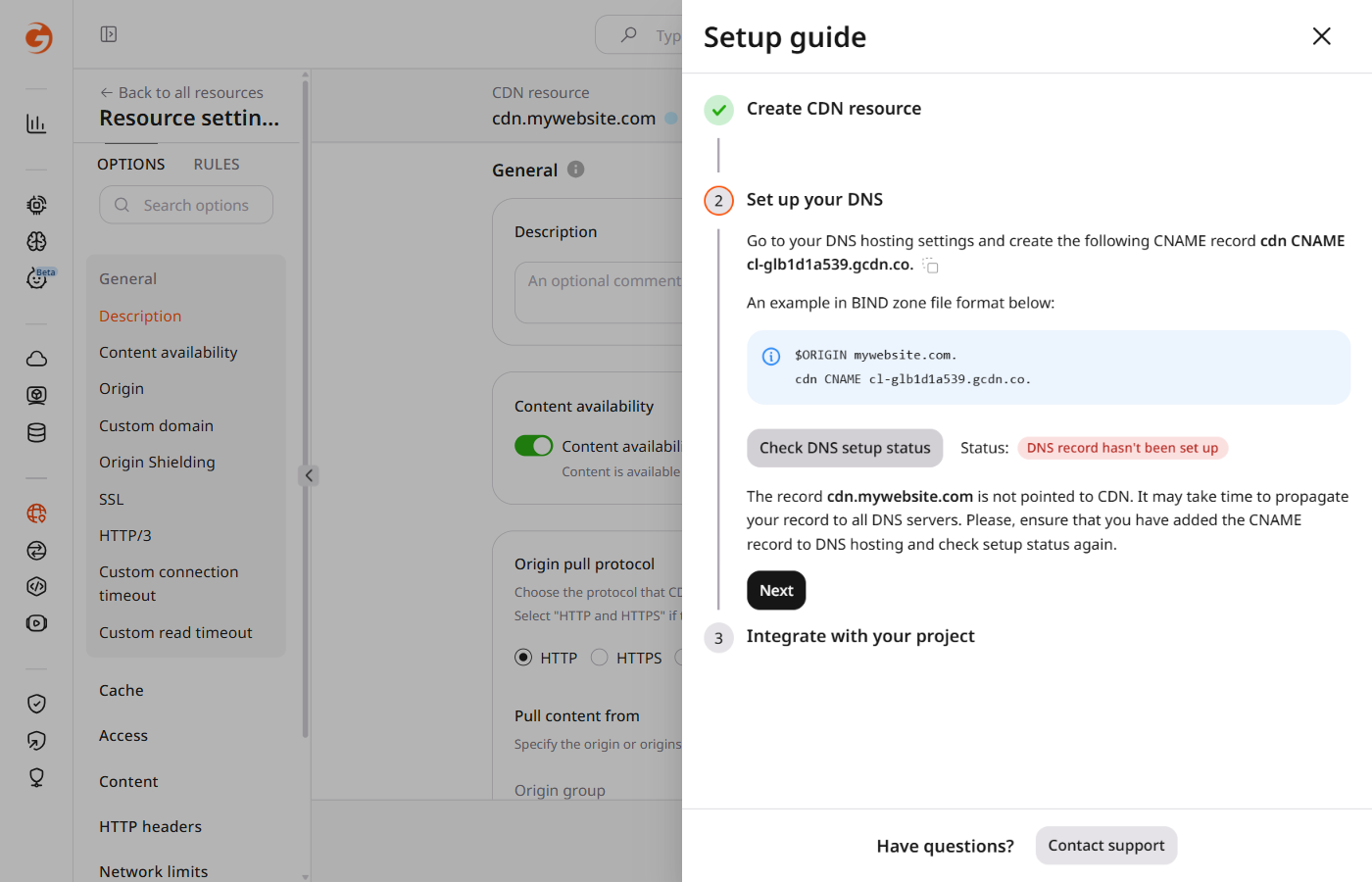Expand the Content options section
The width and height of the screenshot is (1372, 882).
(x=128, y=781)
